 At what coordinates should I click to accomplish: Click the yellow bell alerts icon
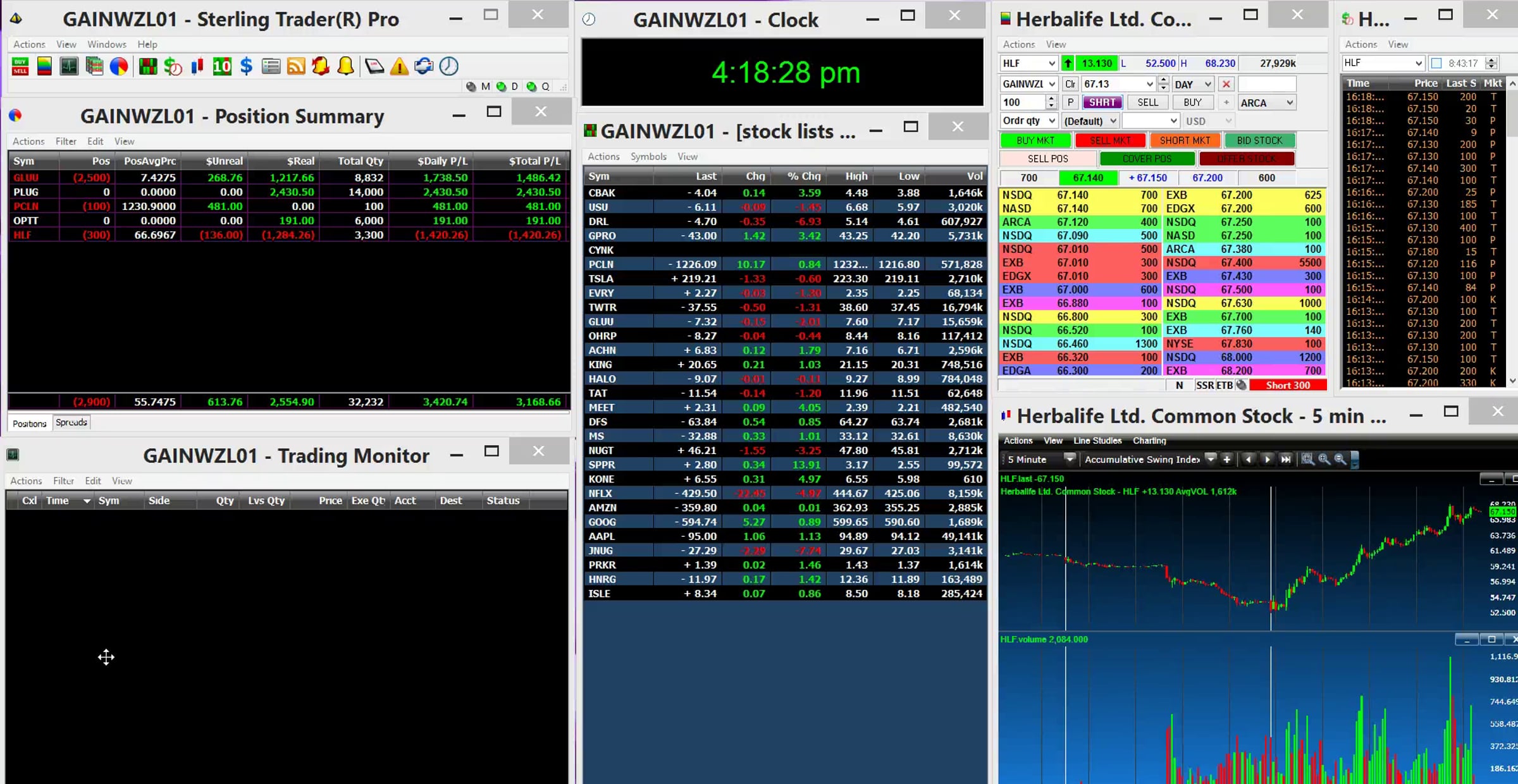point(345,66)
